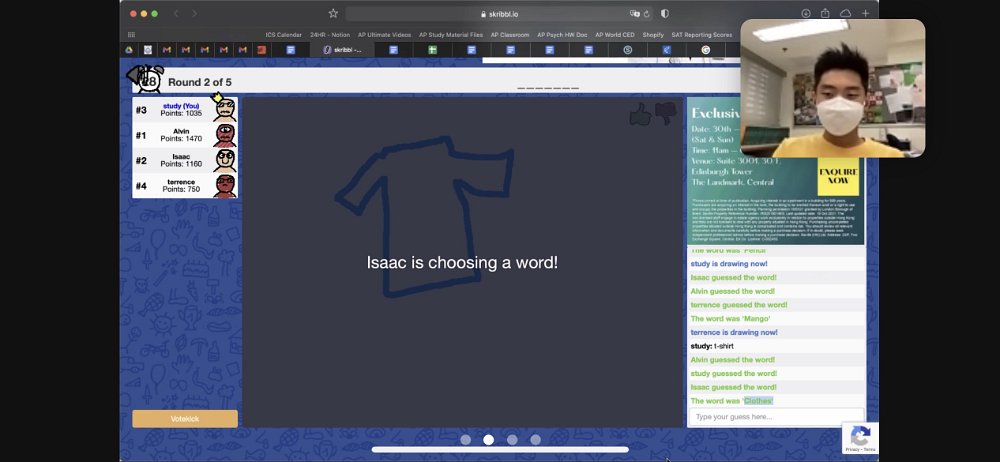Click Alvin's red player avatar
The width and height of the screenshot is (1000, 462).
coord(224,135)
